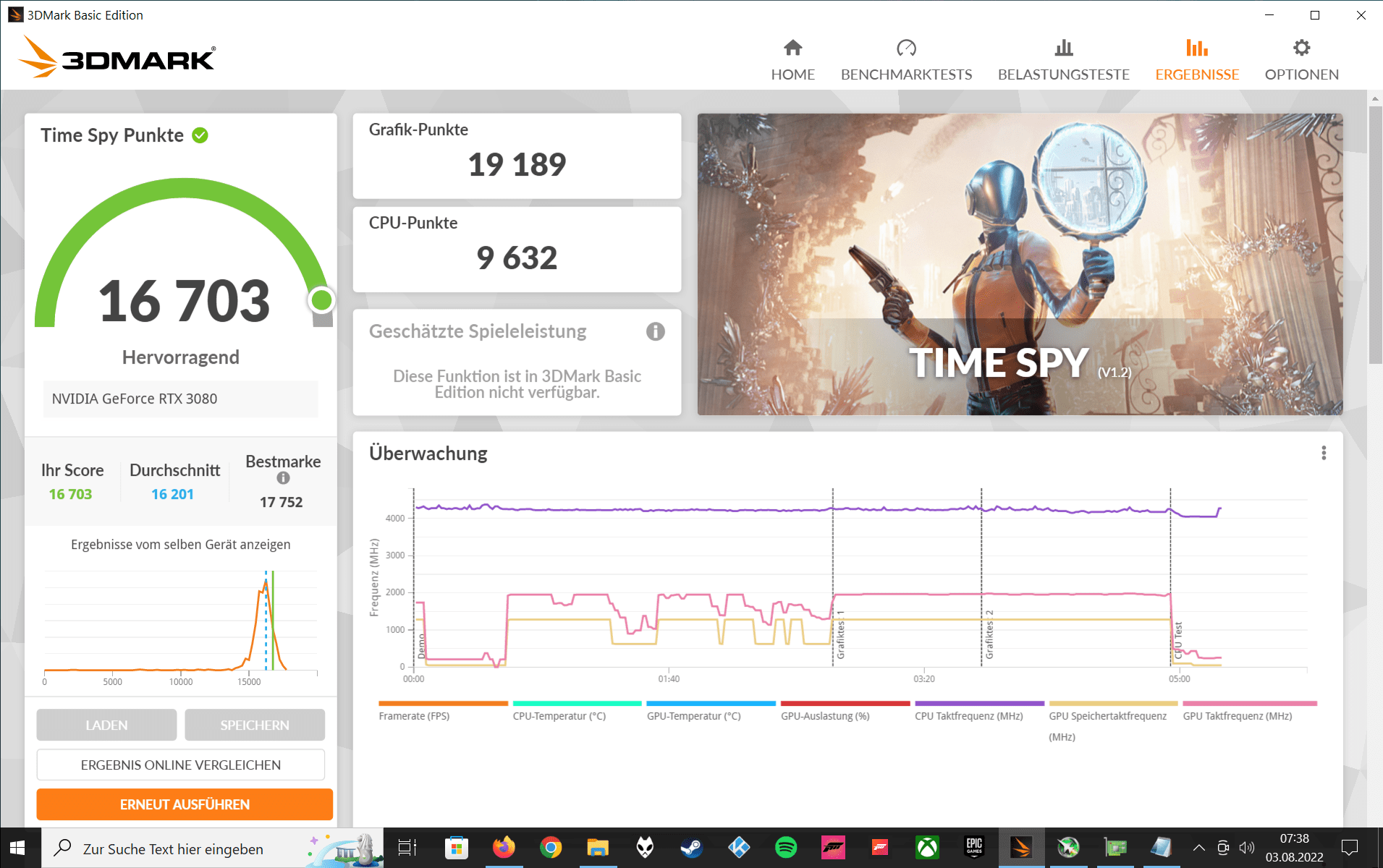
Task: Click the taskbar search box
Action: tap(212, 848)
